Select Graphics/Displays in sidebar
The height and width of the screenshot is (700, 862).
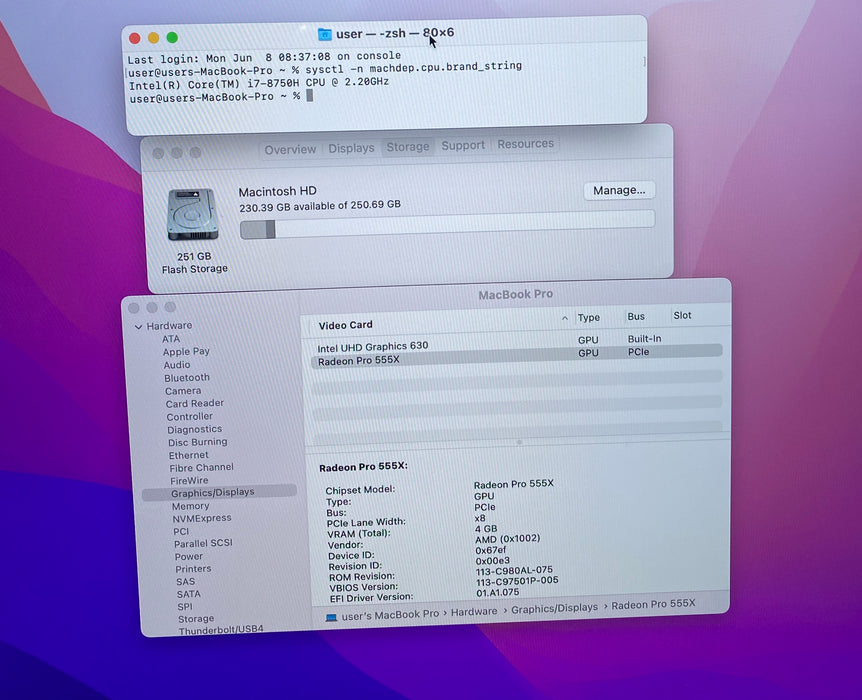pos(219,493)
